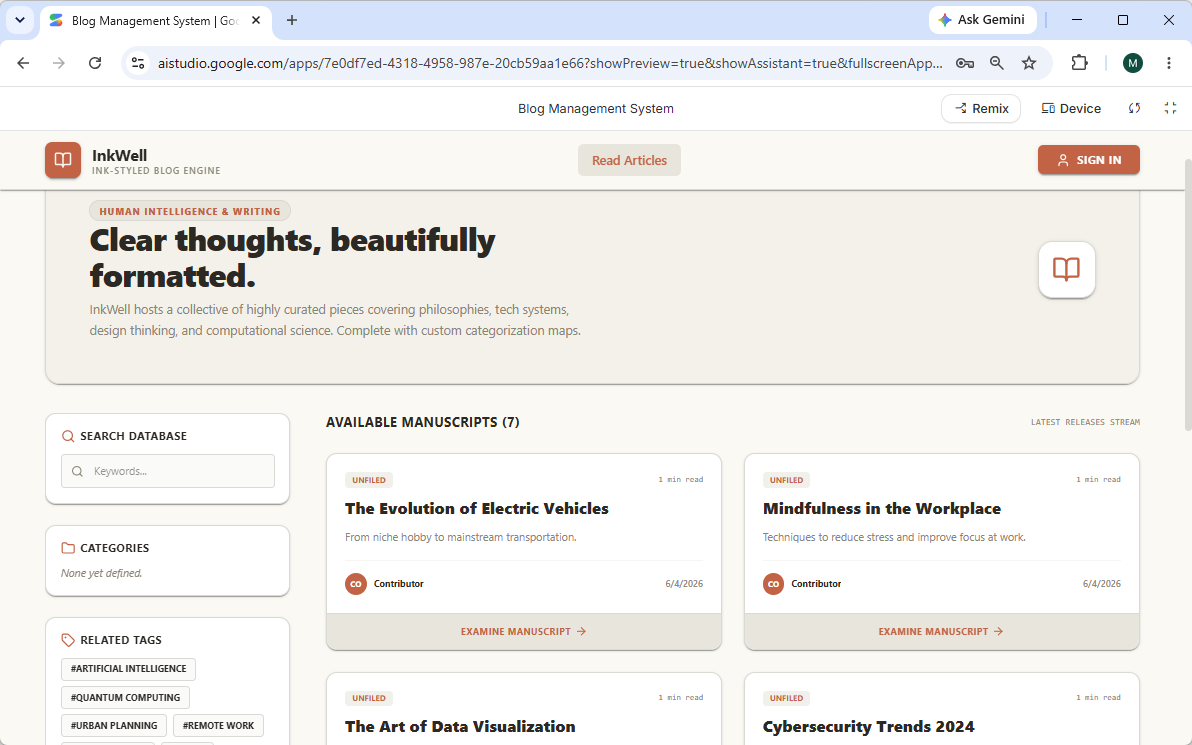Click the Related Tags tag icon
Image resolution: width=1192 pixels, height=745 pixels.
(68, 640)
